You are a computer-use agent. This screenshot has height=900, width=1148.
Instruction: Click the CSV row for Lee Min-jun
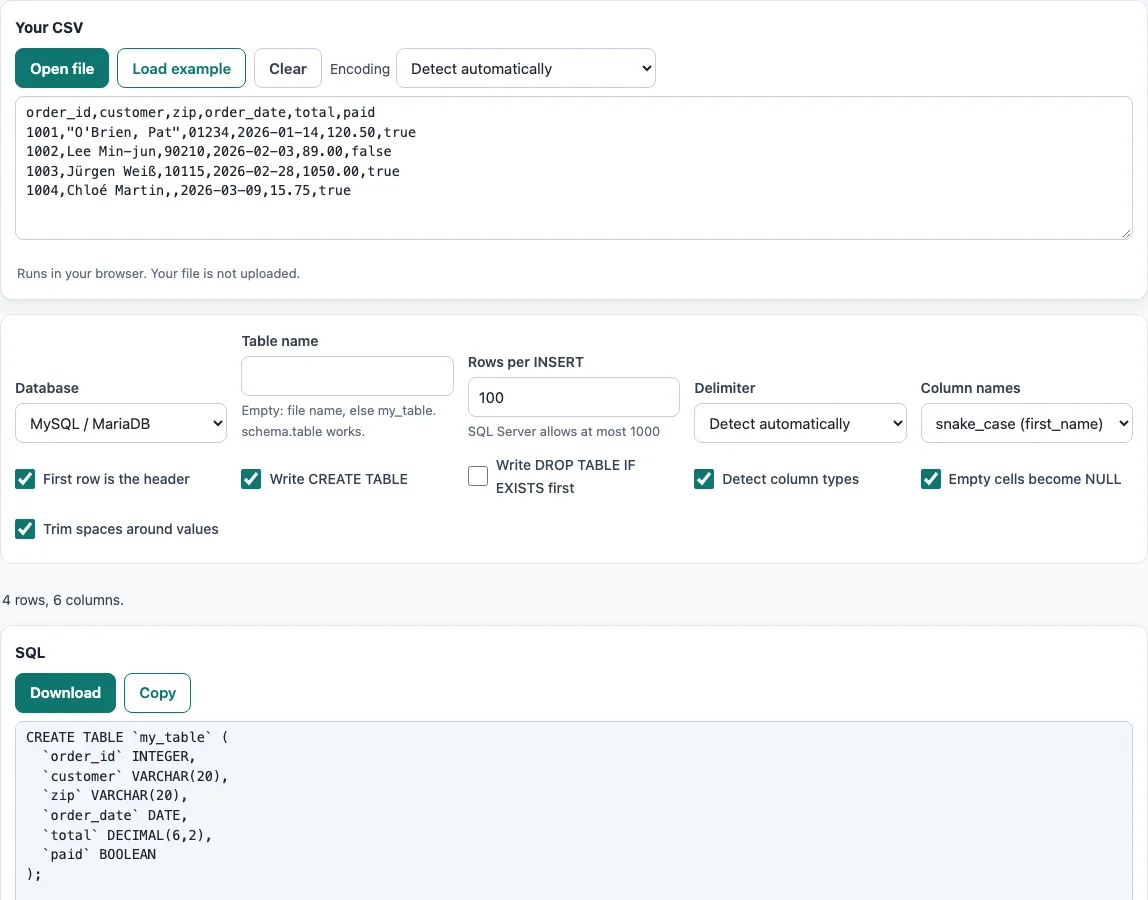[x=209, y=151]
